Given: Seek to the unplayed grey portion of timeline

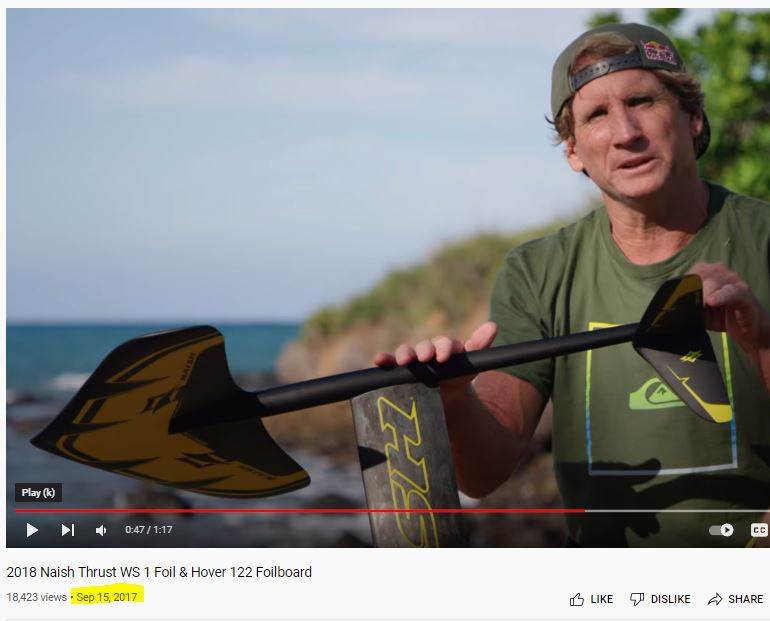Looking at the screenshot, I should [677, 511].
